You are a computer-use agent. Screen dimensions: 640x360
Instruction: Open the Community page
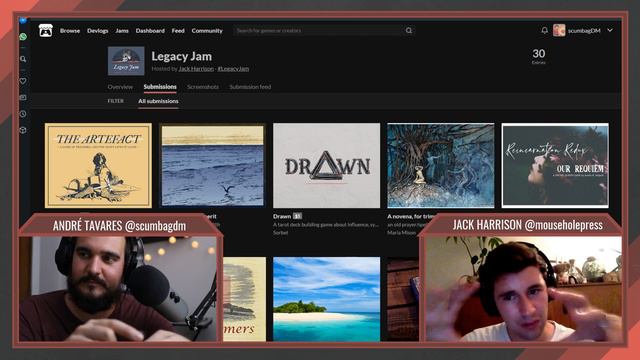coord(207,31)
